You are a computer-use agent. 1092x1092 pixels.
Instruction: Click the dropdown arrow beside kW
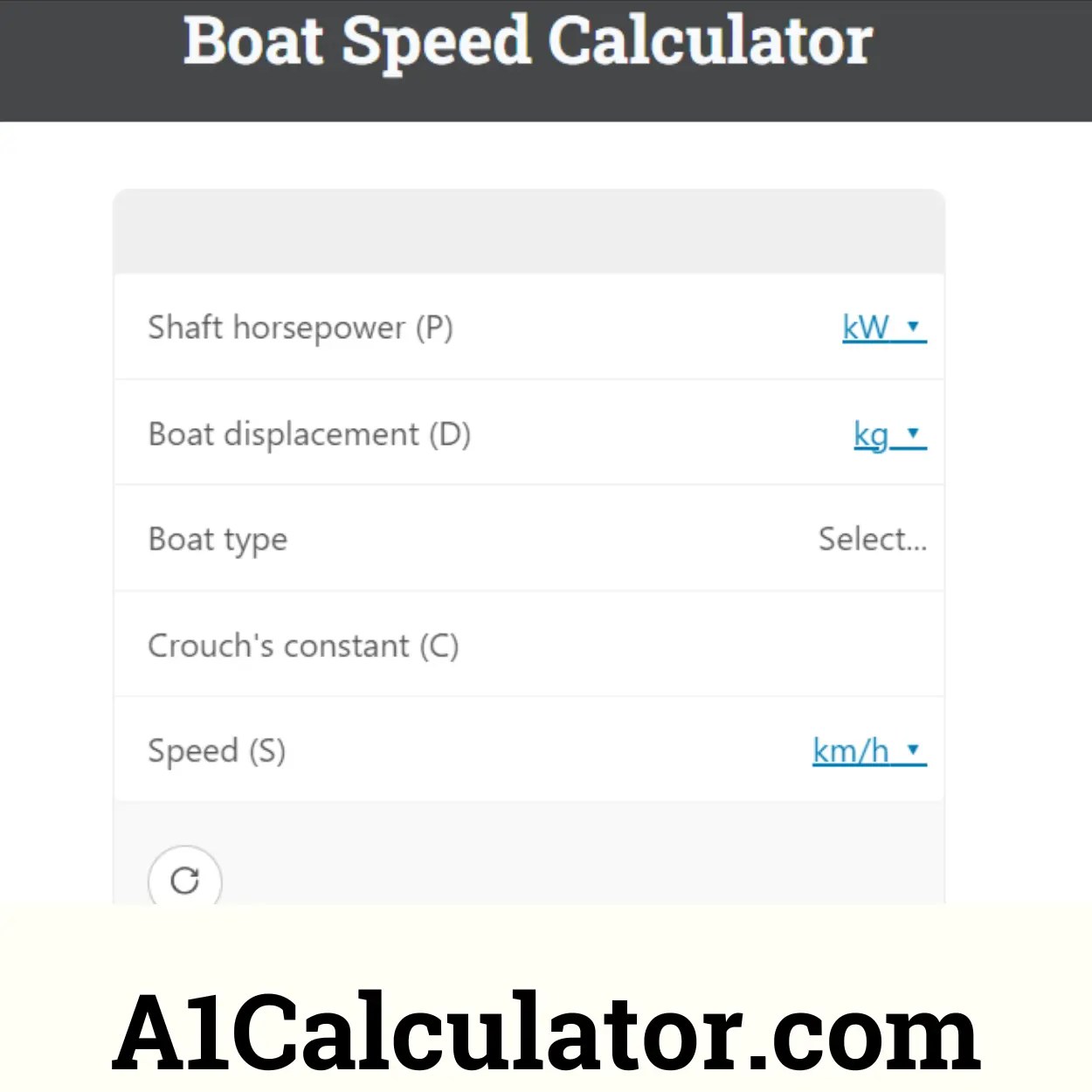pyautogui.click(x=914, y=328)
